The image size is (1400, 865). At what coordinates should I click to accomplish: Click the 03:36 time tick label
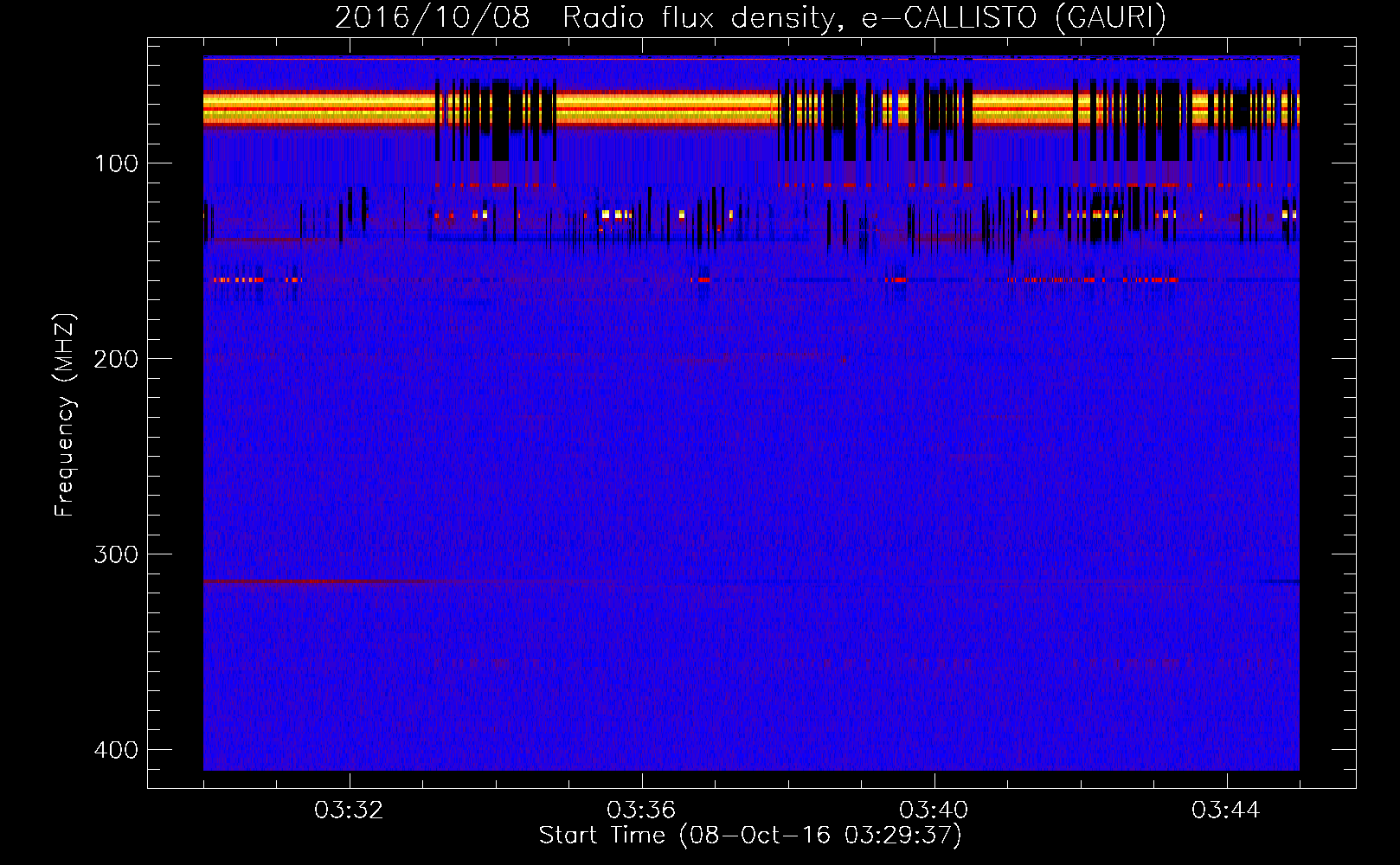pyautogui.click(x=641, y=811)
